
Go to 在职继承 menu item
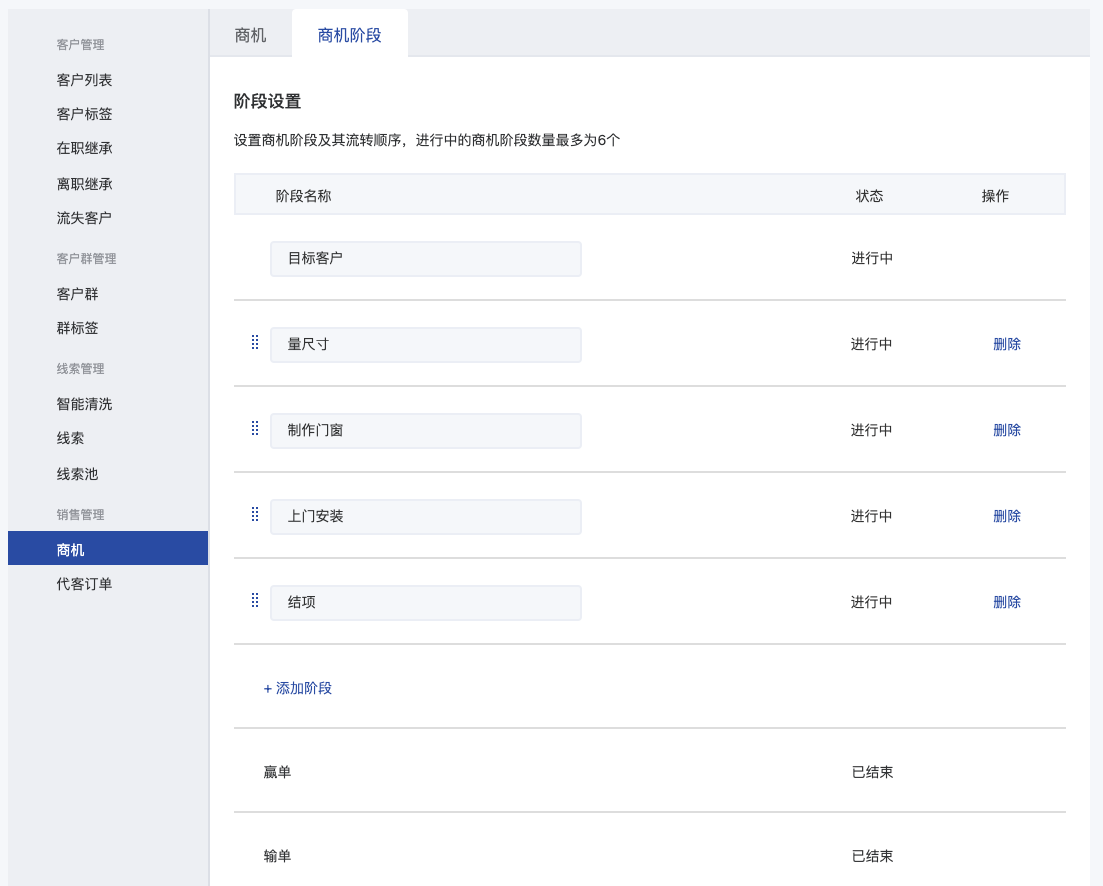84,148
